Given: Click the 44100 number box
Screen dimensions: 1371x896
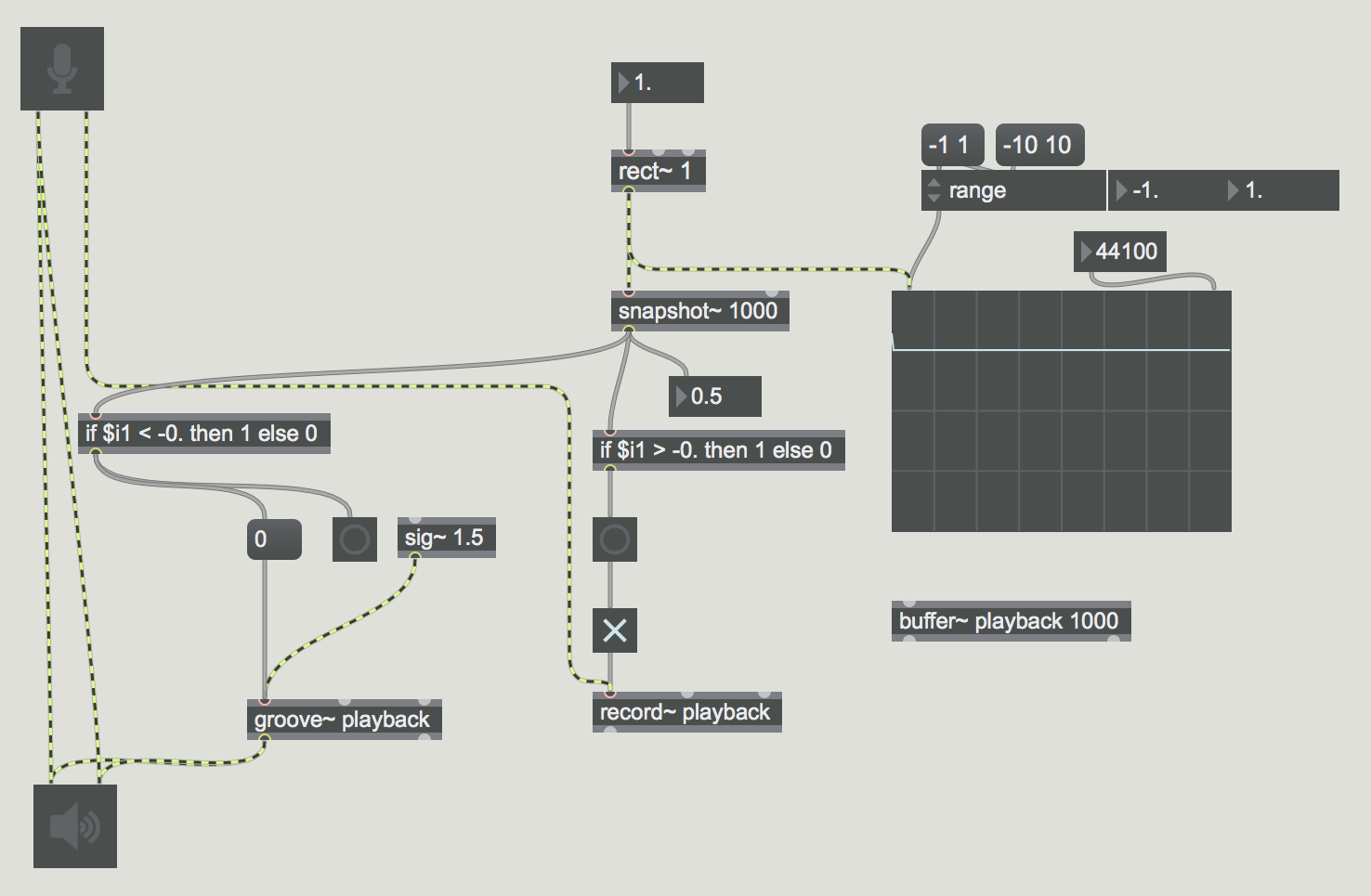Looking at the screenshot, I should 1119,252.
